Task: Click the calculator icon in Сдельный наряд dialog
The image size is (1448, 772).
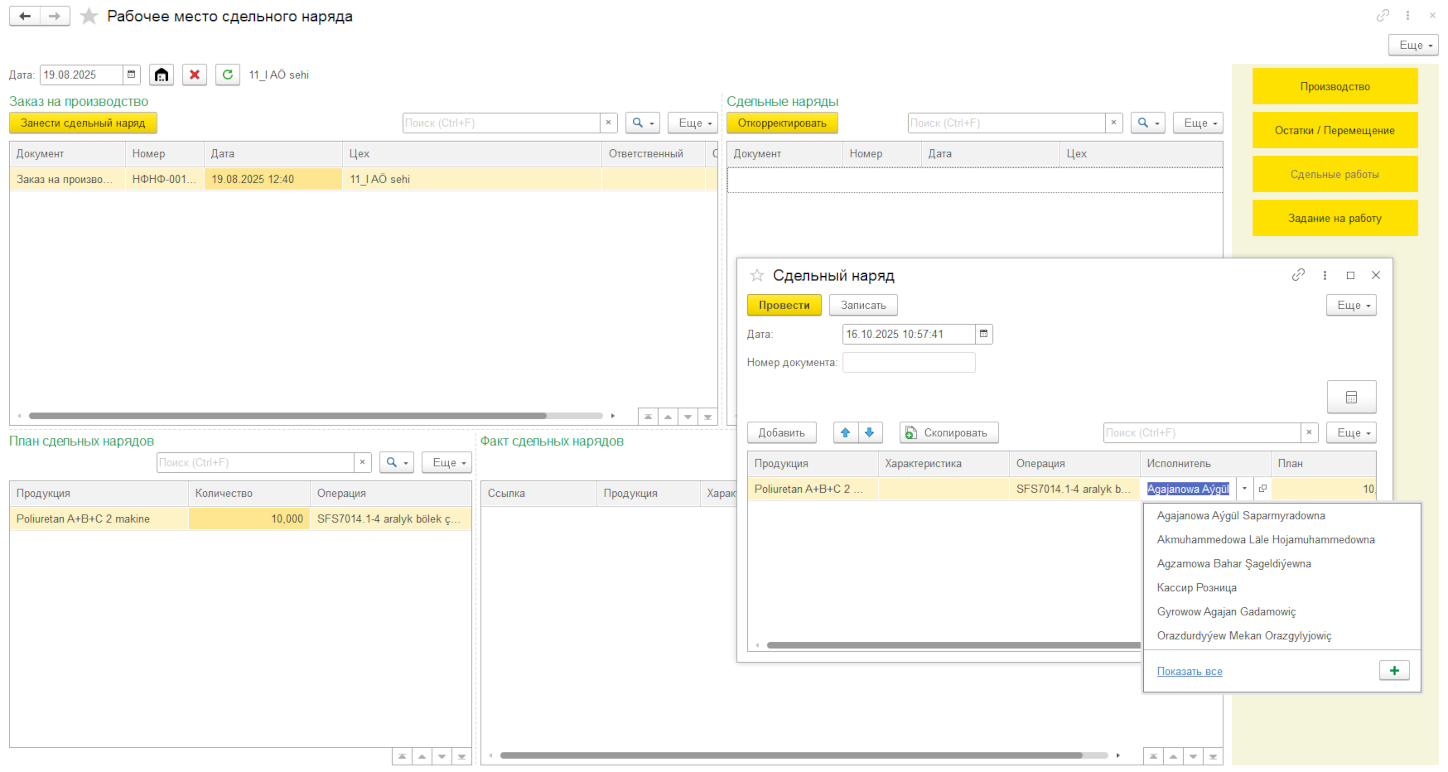Action: pos(1351,397)
